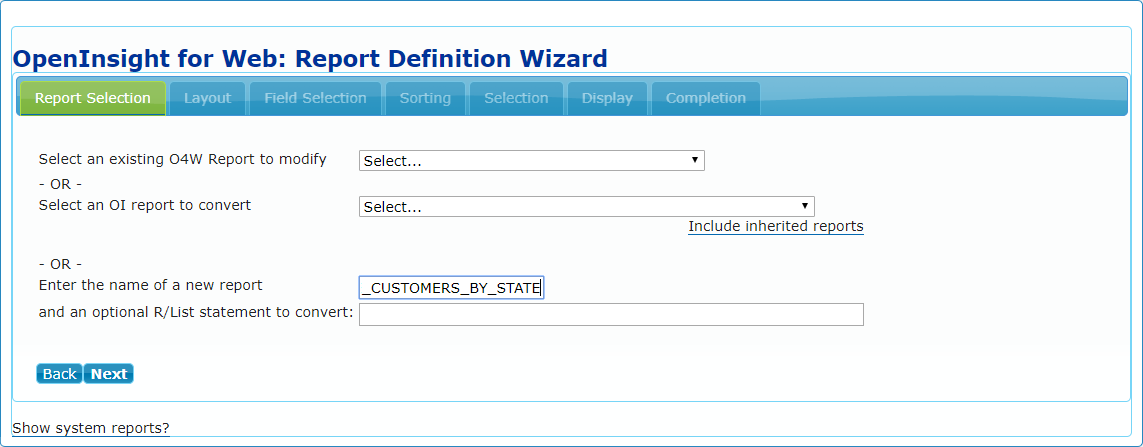Click the Next button

[x=109, y=374]
